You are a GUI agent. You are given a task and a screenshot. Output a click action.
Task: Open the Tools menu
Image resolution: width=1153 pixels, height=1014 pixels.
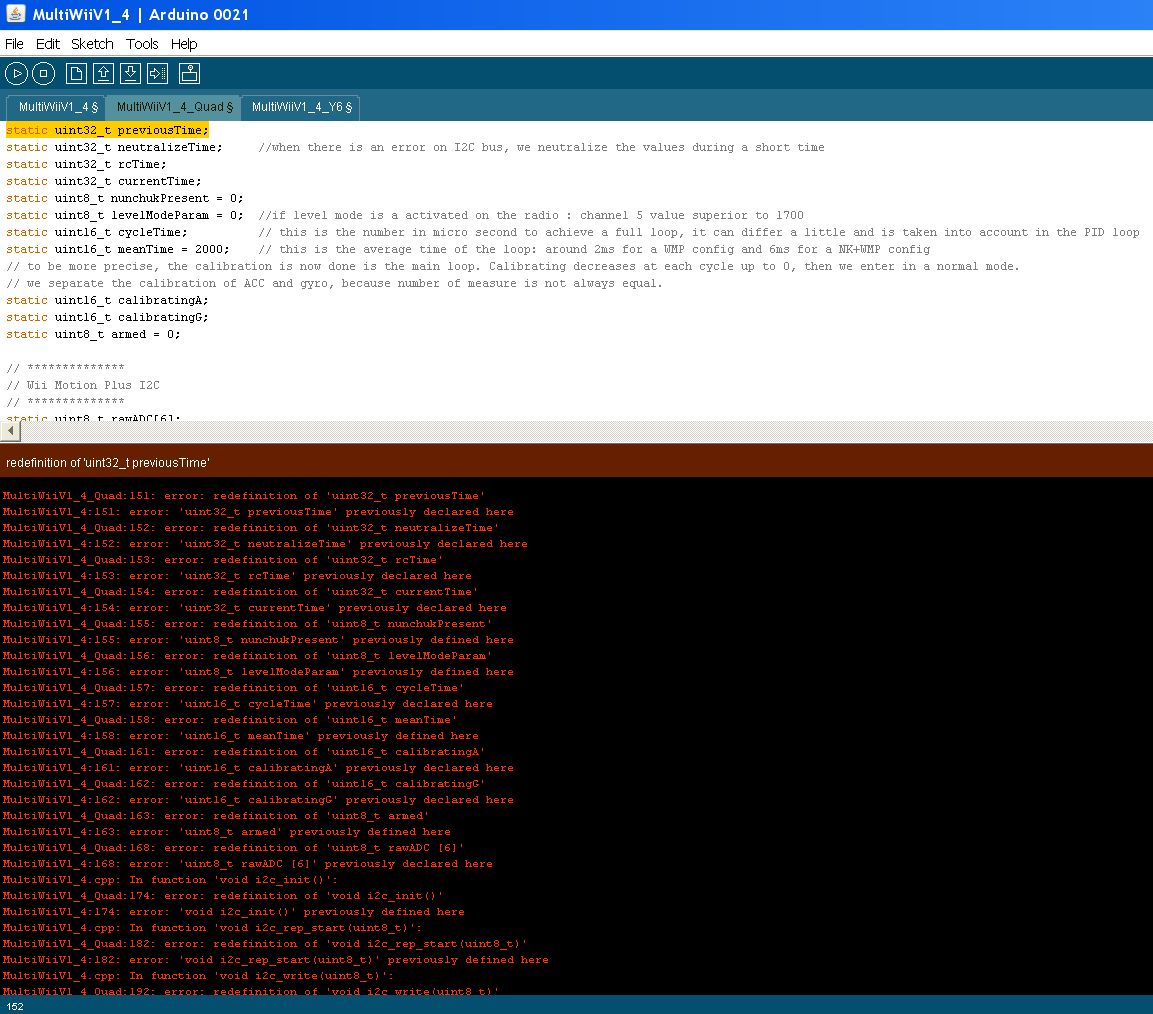(142, 44)
